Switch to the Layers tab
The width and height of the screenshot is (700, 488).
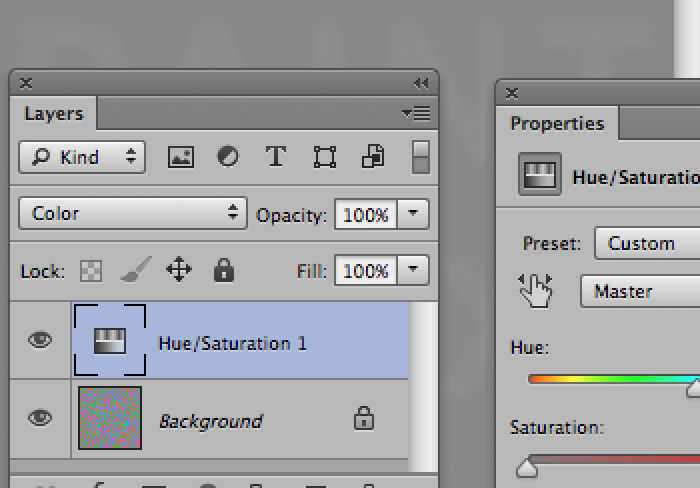(53, 113)
